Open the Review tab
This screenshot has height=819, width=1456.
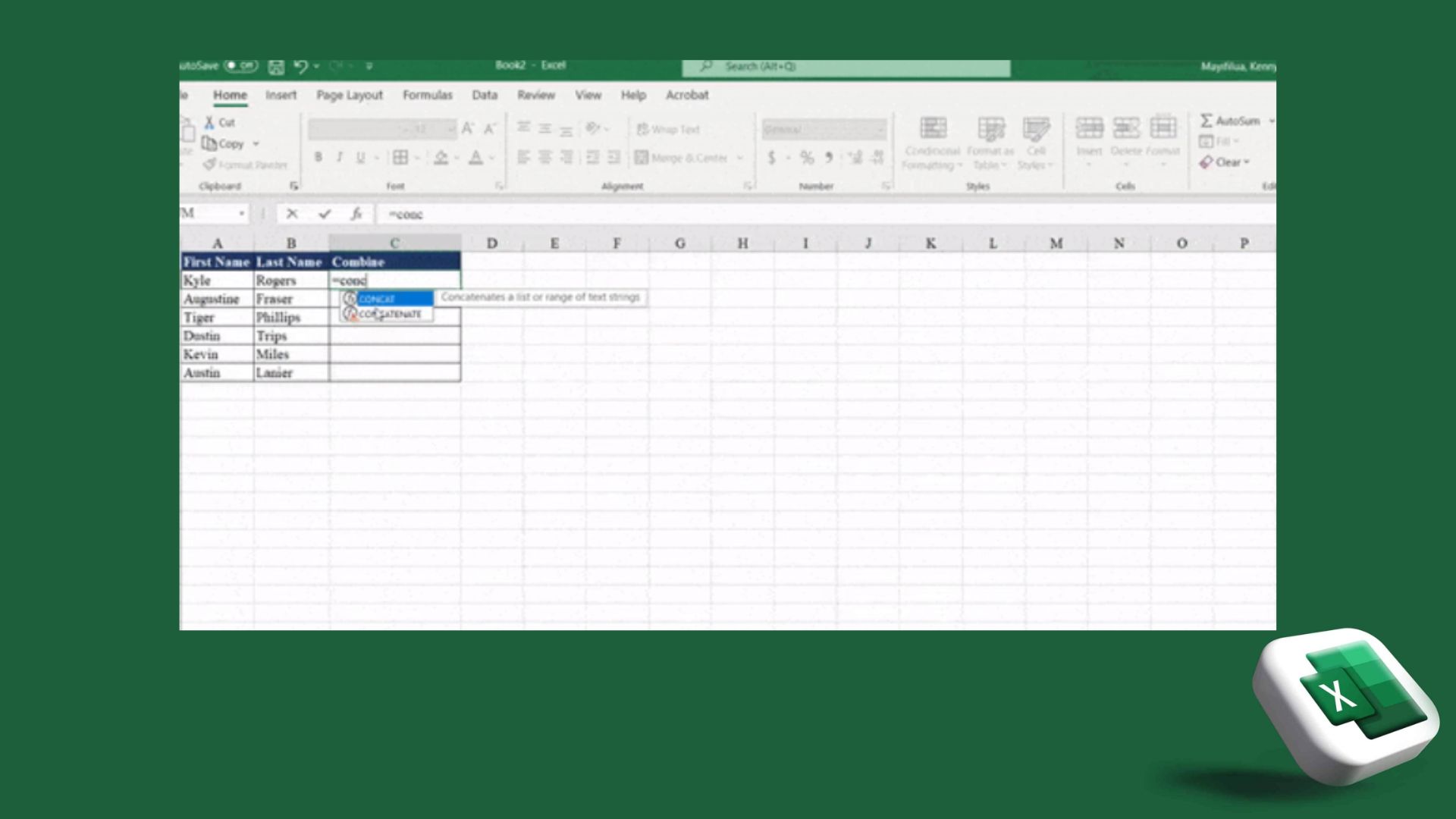click(536, 95)
